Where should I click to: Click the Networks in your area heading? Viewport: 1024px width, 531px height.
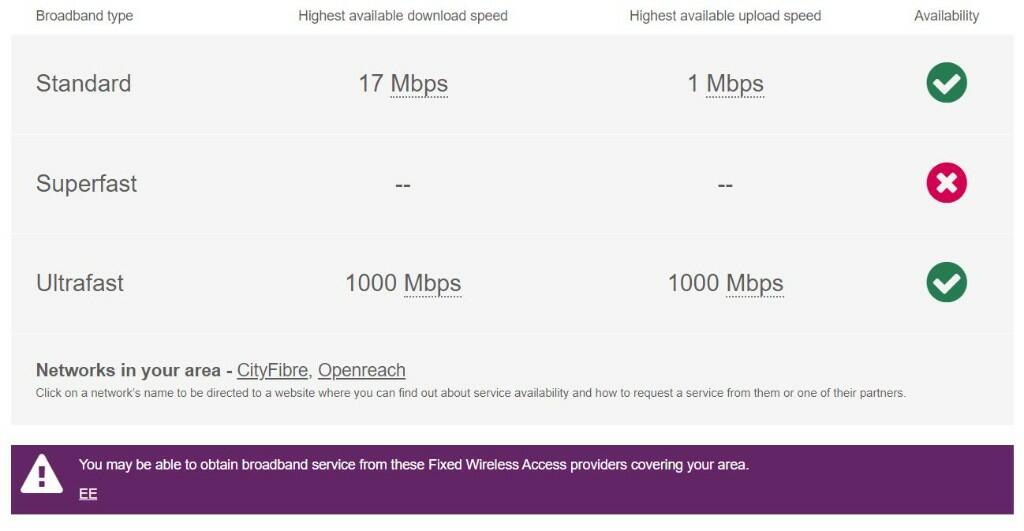(127, 371)
